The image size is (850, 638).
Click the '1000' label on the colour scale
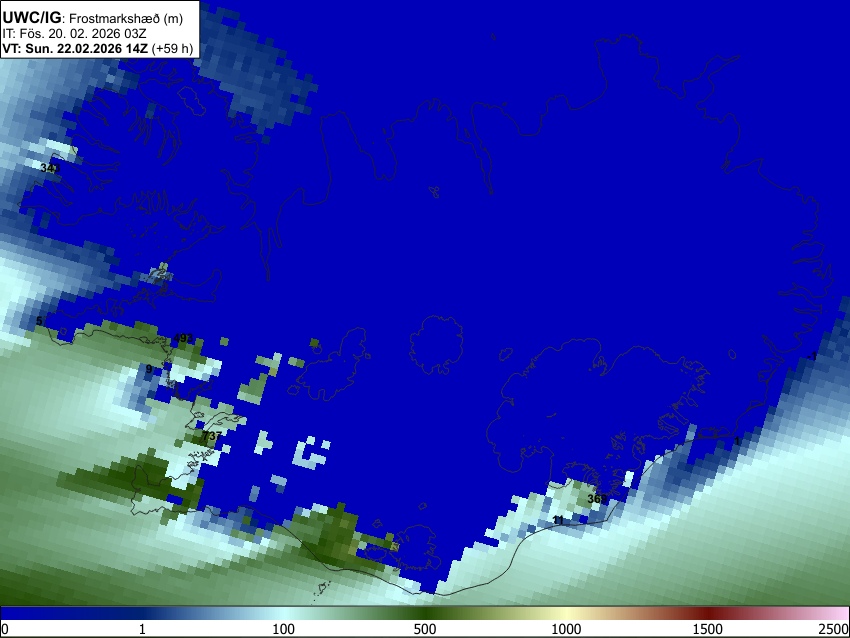coord(566,629)
